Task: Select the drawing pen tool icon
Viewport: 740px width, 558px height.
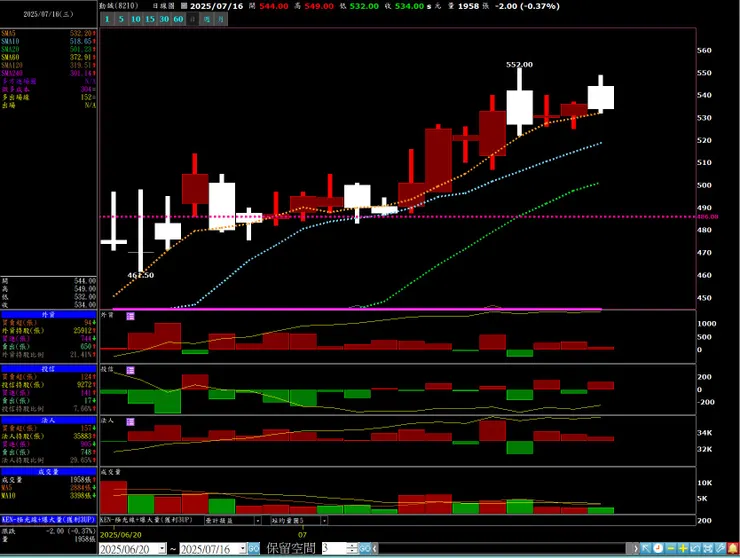Action: click(x=720, y=548)
